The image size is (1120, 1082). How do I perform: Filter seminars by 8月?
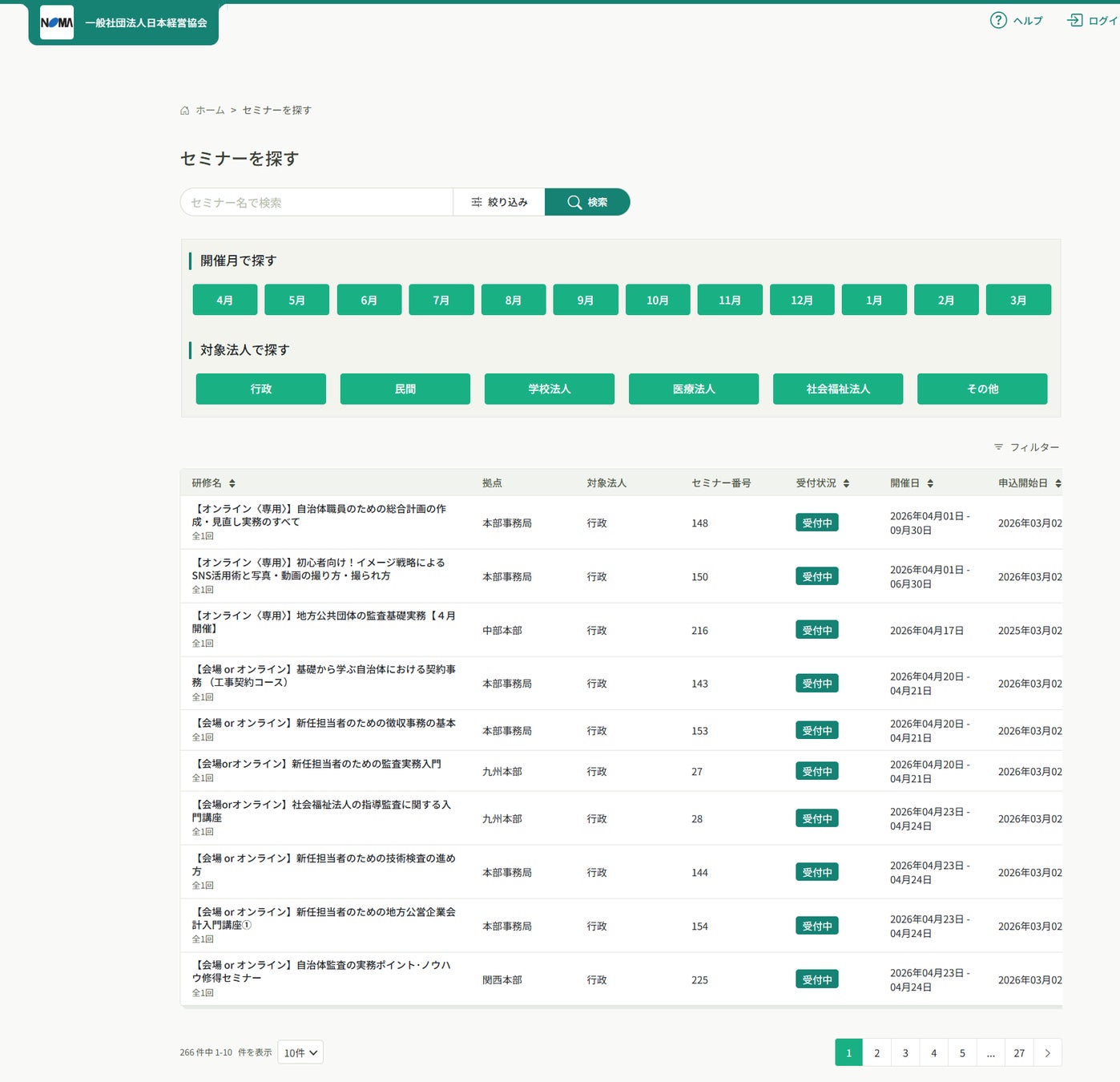coord(514,300)
